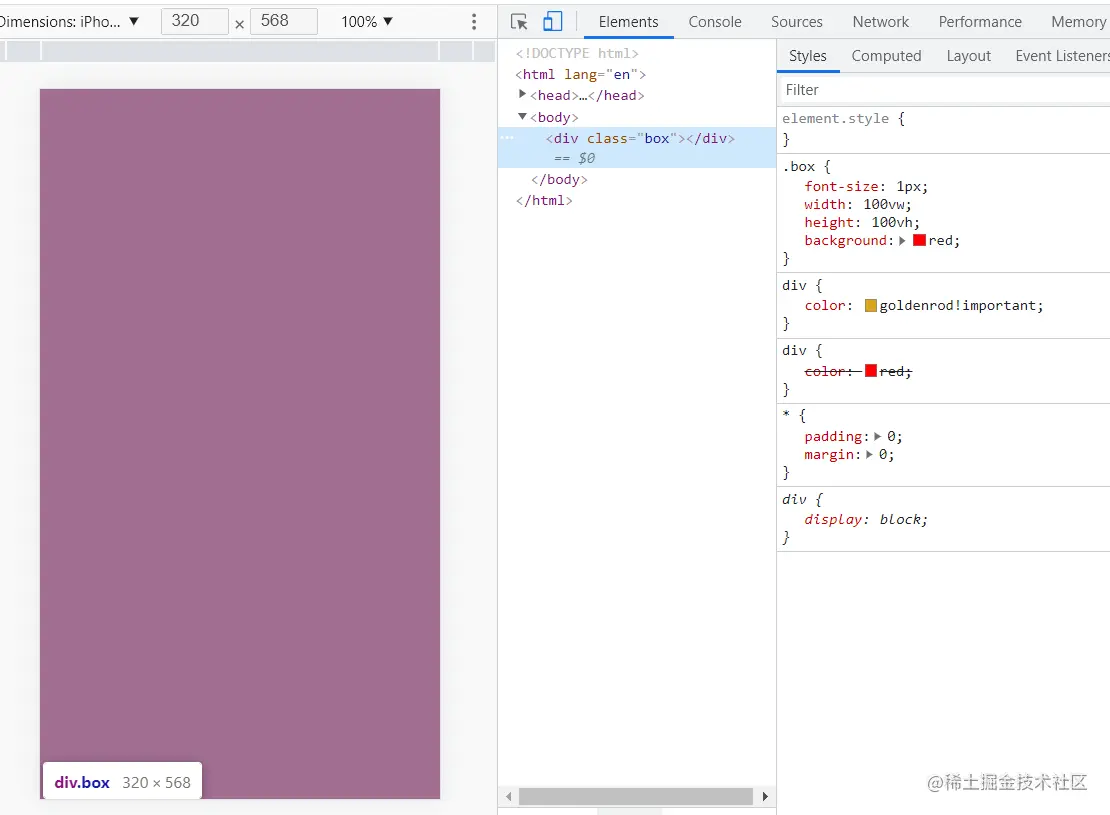The width and height of the screenshot is (1110, 815).
Task: Select the closing body tag row
Action: [x=559, y=179]
